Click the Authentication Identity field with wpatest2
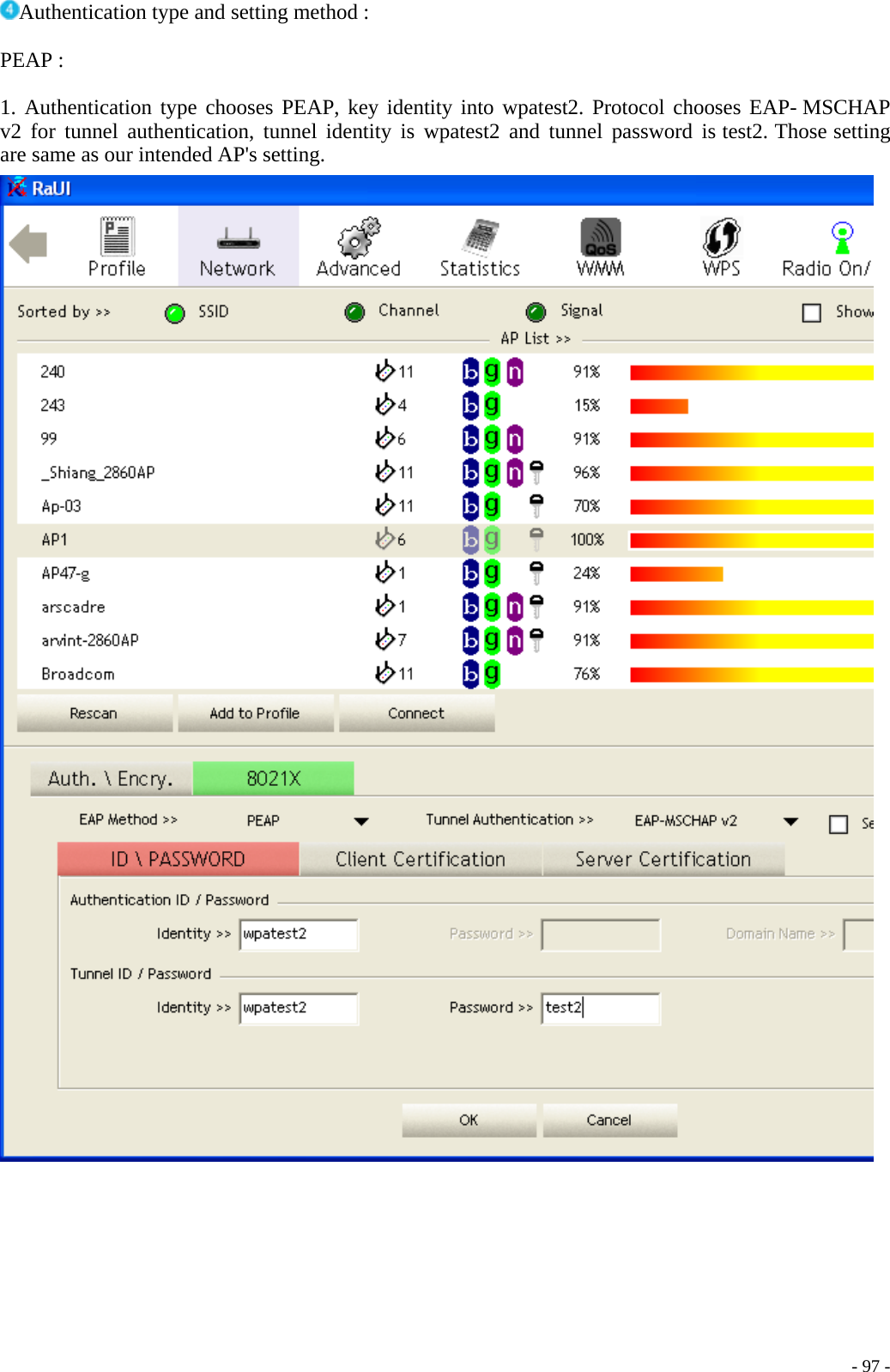 299,934
